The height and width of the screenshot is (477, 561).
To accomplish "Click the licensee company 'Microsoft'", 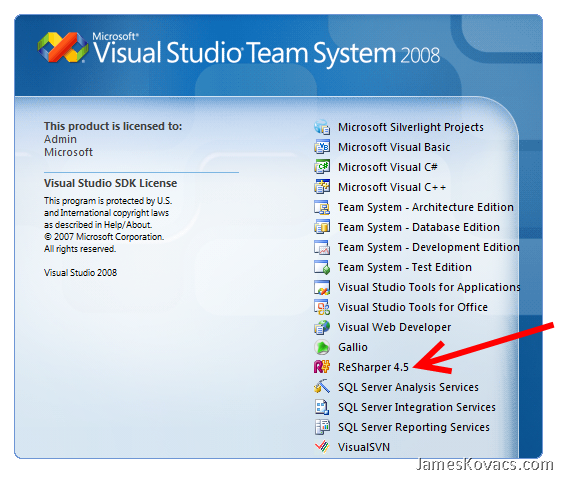I will (68, 152).
